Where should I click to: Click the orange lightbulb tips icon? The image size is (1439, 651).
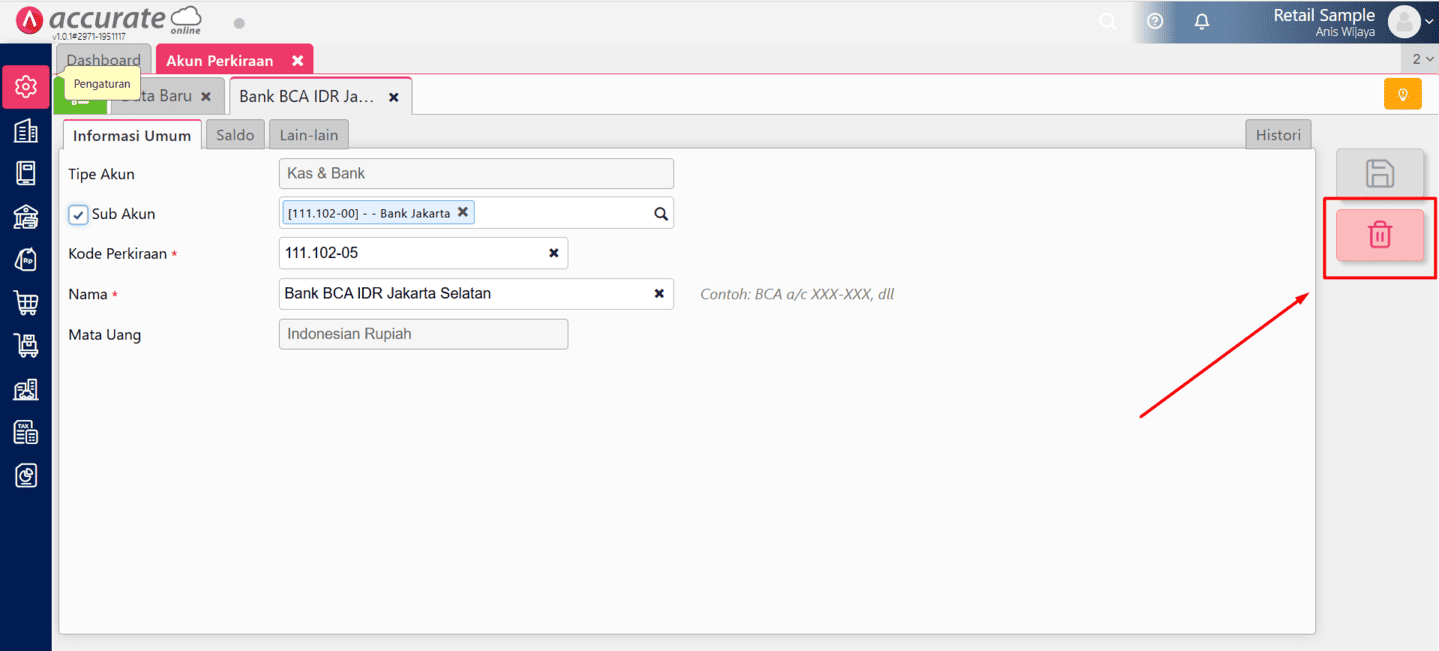pos(1402,94)
